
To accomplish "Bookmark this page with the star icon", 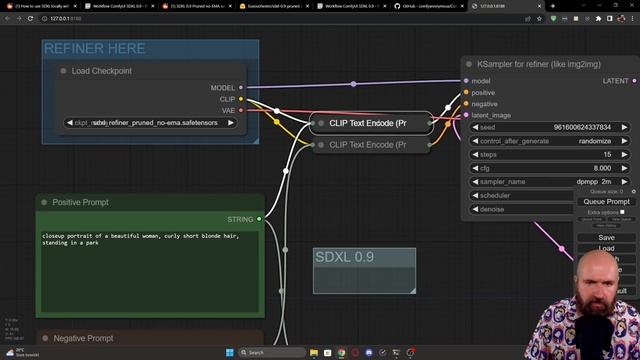I will tap(539, 19).
